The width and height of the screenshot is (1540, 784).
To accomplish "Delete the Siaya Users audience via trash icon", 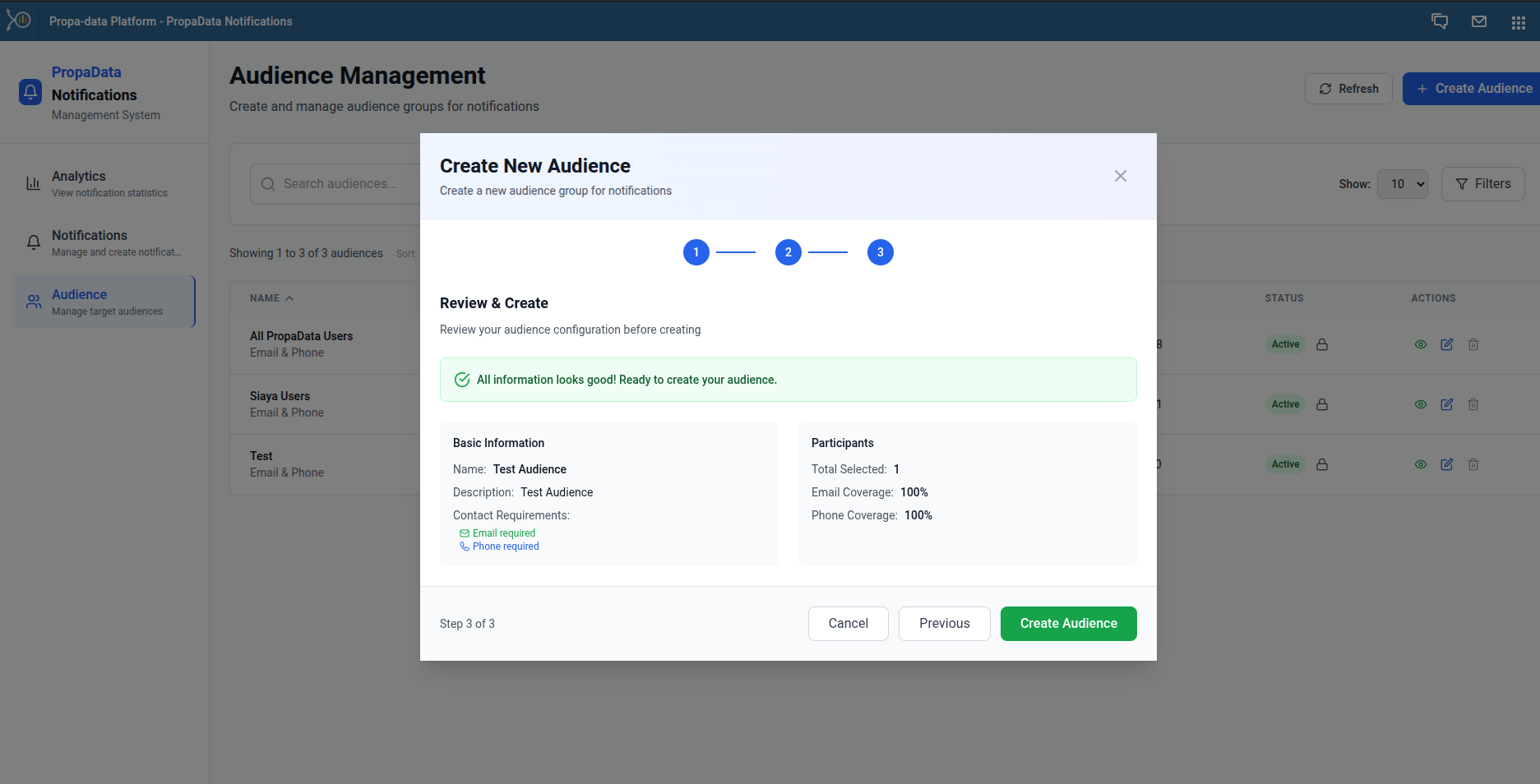I will pyautogui.click(x=1473, y=404).
